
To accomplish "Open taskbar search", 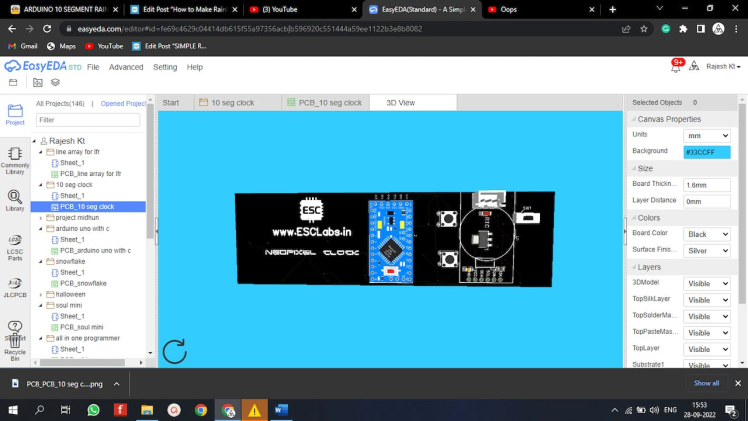I will click(x=40, y=410).
